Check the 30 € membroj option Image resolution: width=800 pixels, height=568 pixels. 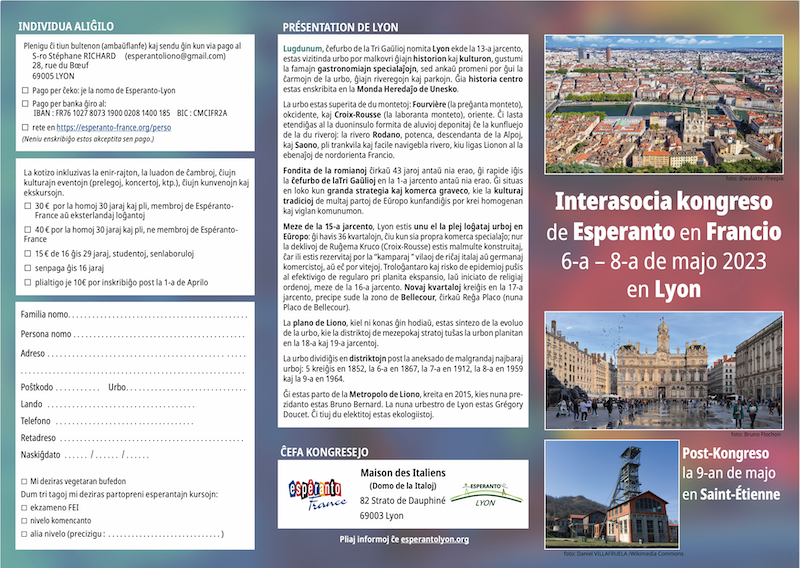point(28,206)
